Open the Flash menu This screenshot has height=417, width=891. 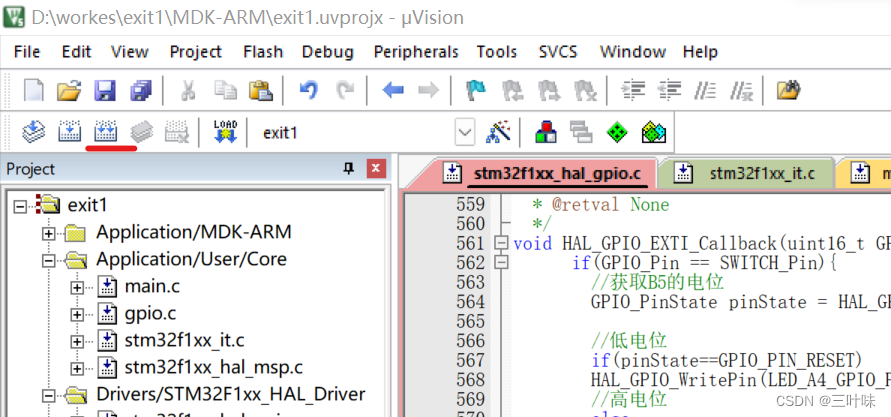tap(263, 52)
